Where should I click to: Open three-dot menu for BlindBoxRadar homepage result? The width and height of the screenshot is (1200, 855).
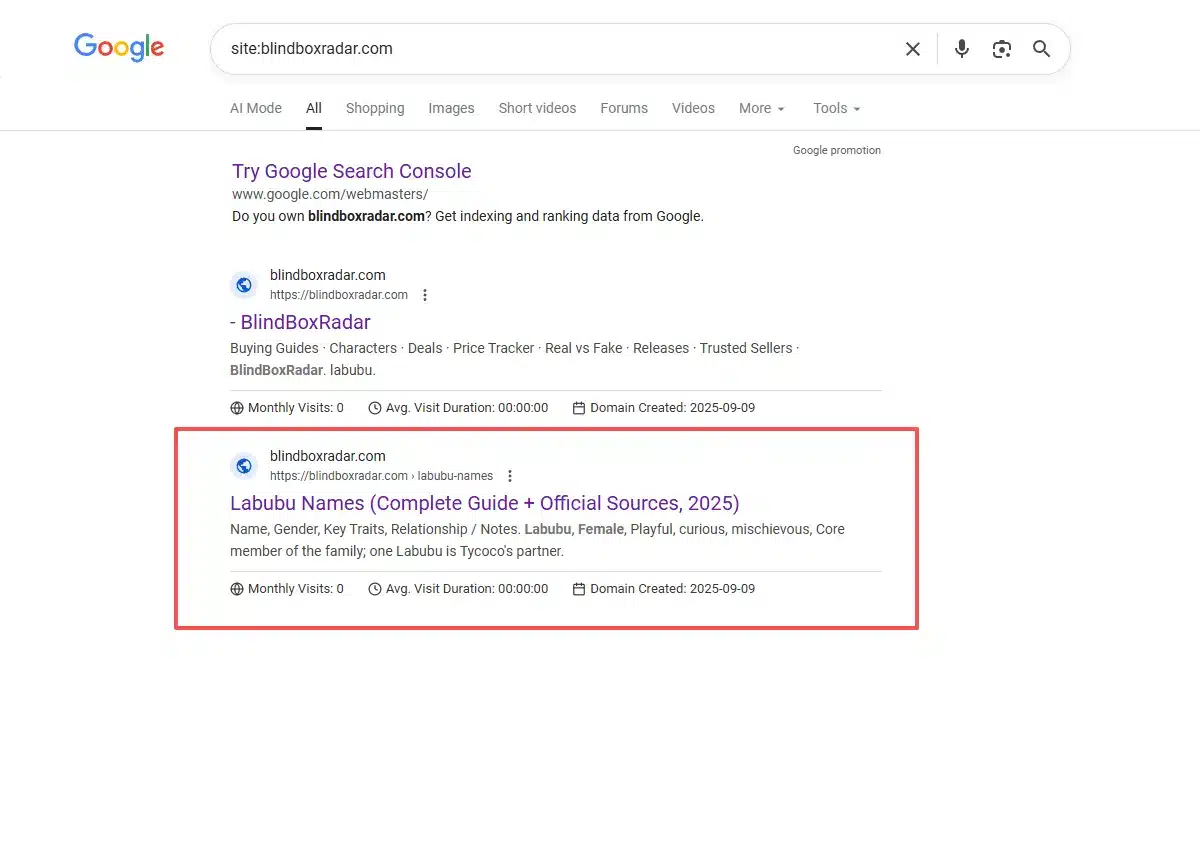(425, 295)
